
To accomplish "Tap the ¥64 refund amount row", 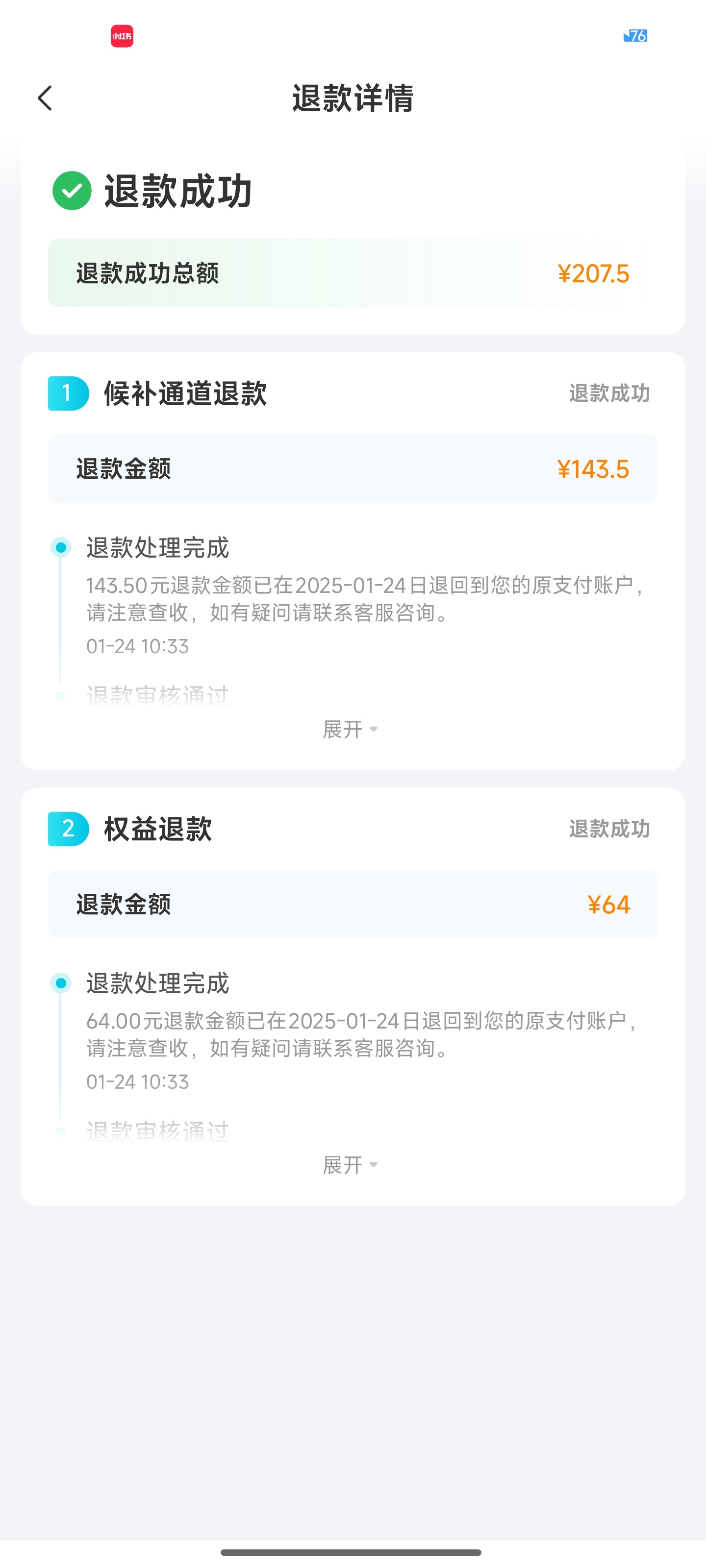I will point(353,904).
